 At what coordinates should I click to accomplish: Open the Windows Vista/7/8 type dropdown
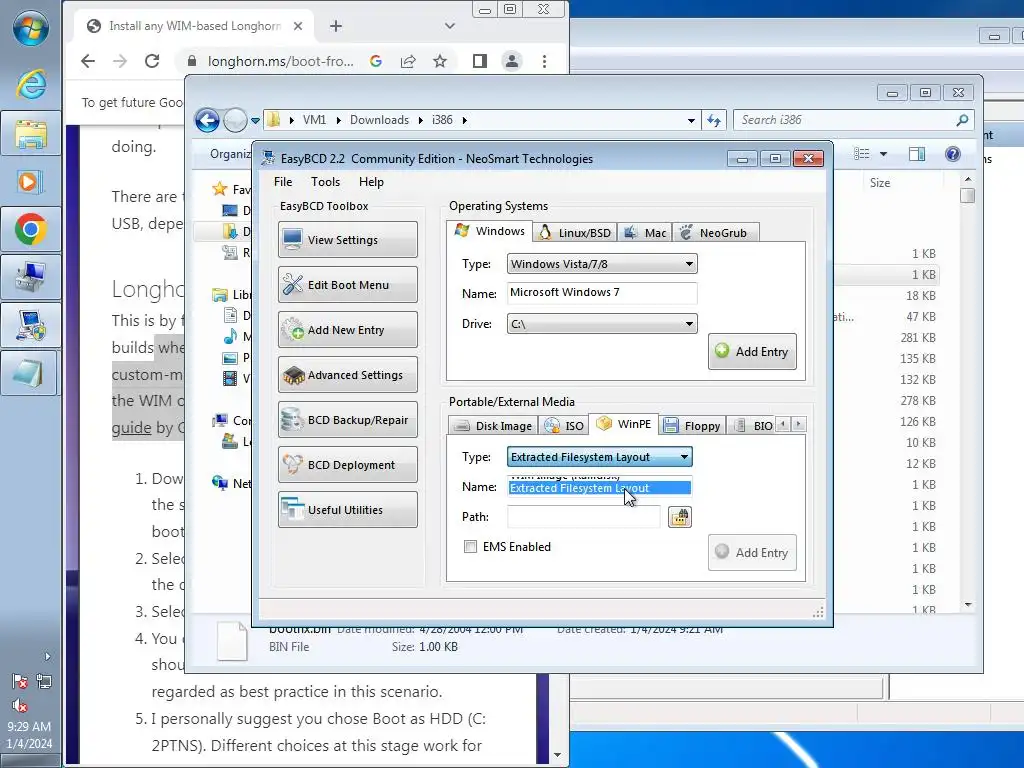point(601,264)
